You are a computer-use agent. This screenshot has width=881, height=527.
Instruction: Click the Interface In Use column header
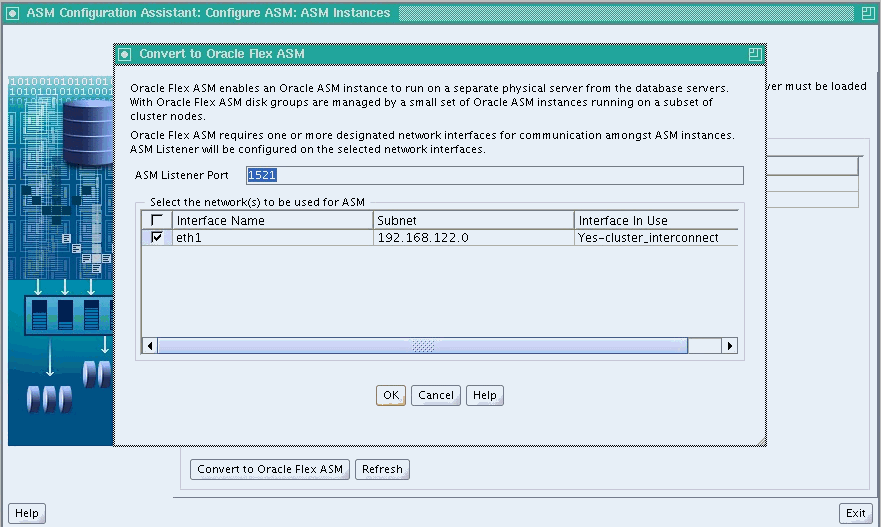click(x=656, y=220)
